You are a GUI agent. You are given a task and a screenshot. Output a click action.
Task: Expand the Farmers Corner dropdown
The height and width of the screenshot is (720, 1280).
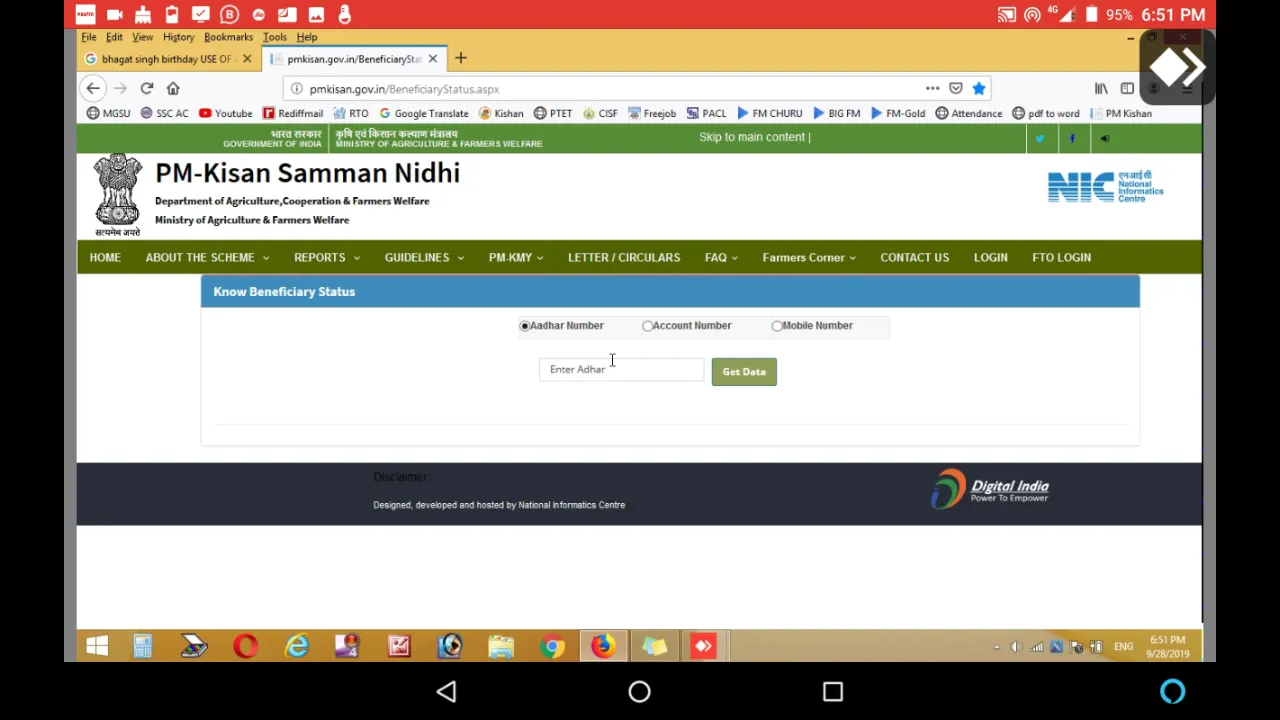point(809,258)
